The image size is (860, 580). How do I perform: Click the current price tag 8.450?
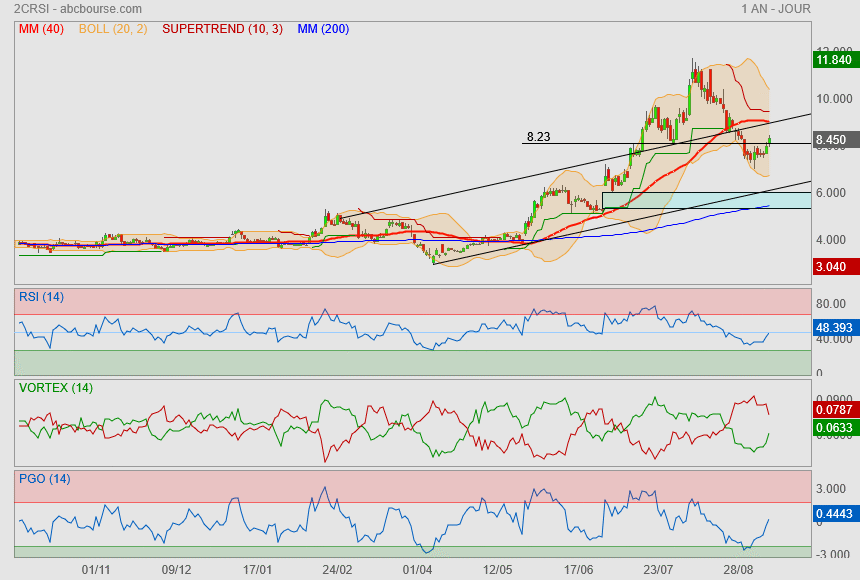tap(833, 140)
